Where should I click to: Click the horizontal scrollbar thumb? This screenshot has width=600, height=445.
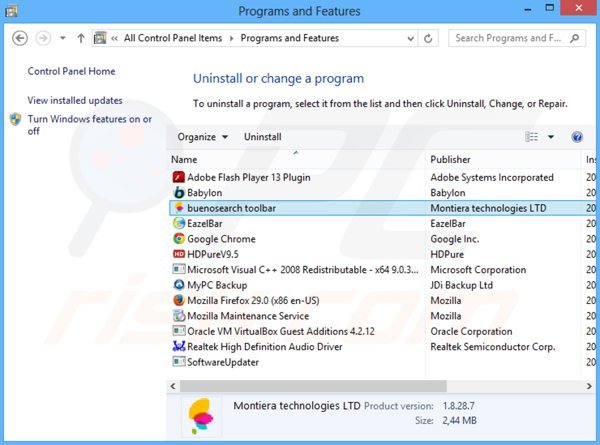313,386
